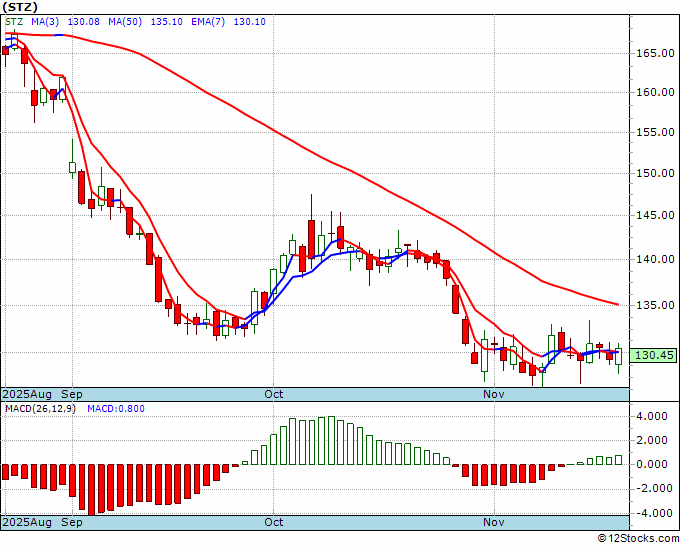
Task: Click the MACD(26,12,9) indicator label
Action: 40,409
